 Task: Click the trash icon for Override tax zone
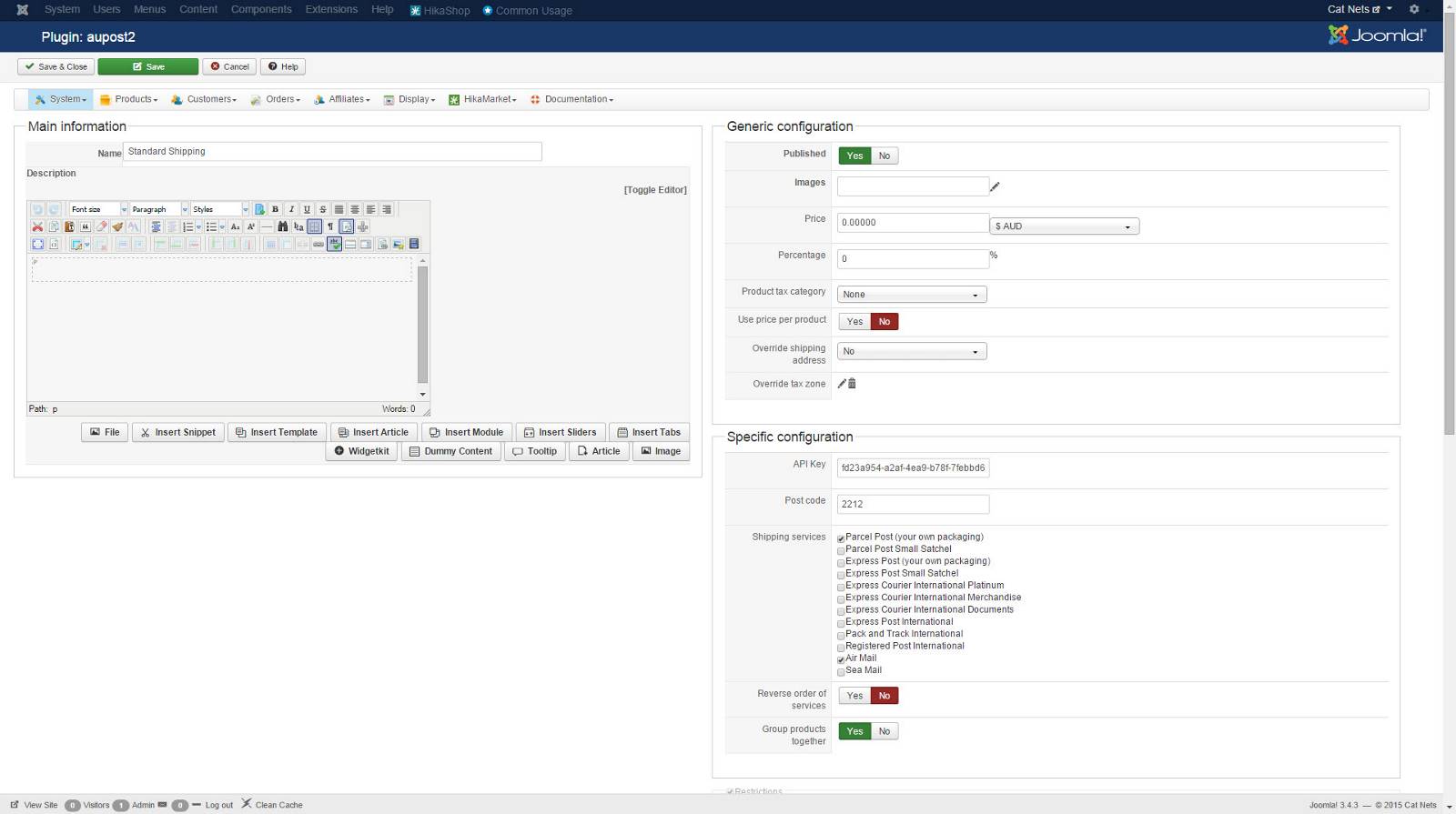click(852, 384)
